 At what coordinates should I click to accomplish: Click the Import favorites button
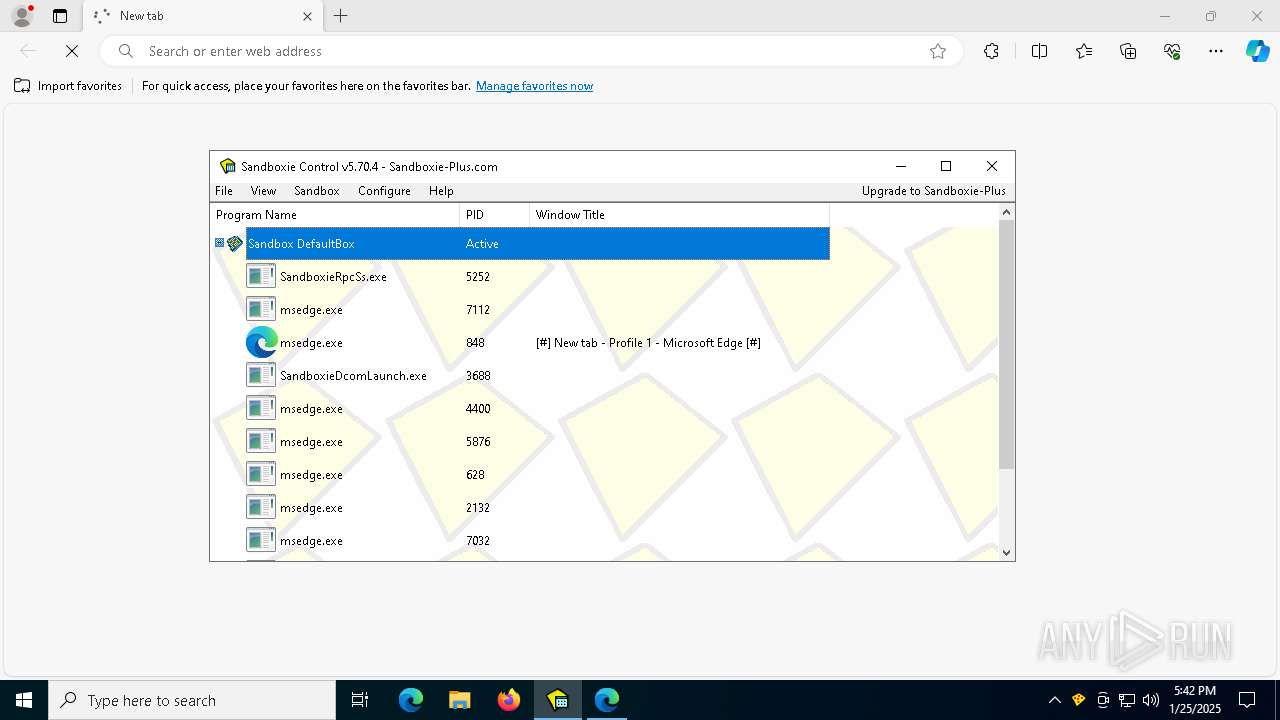68,86
